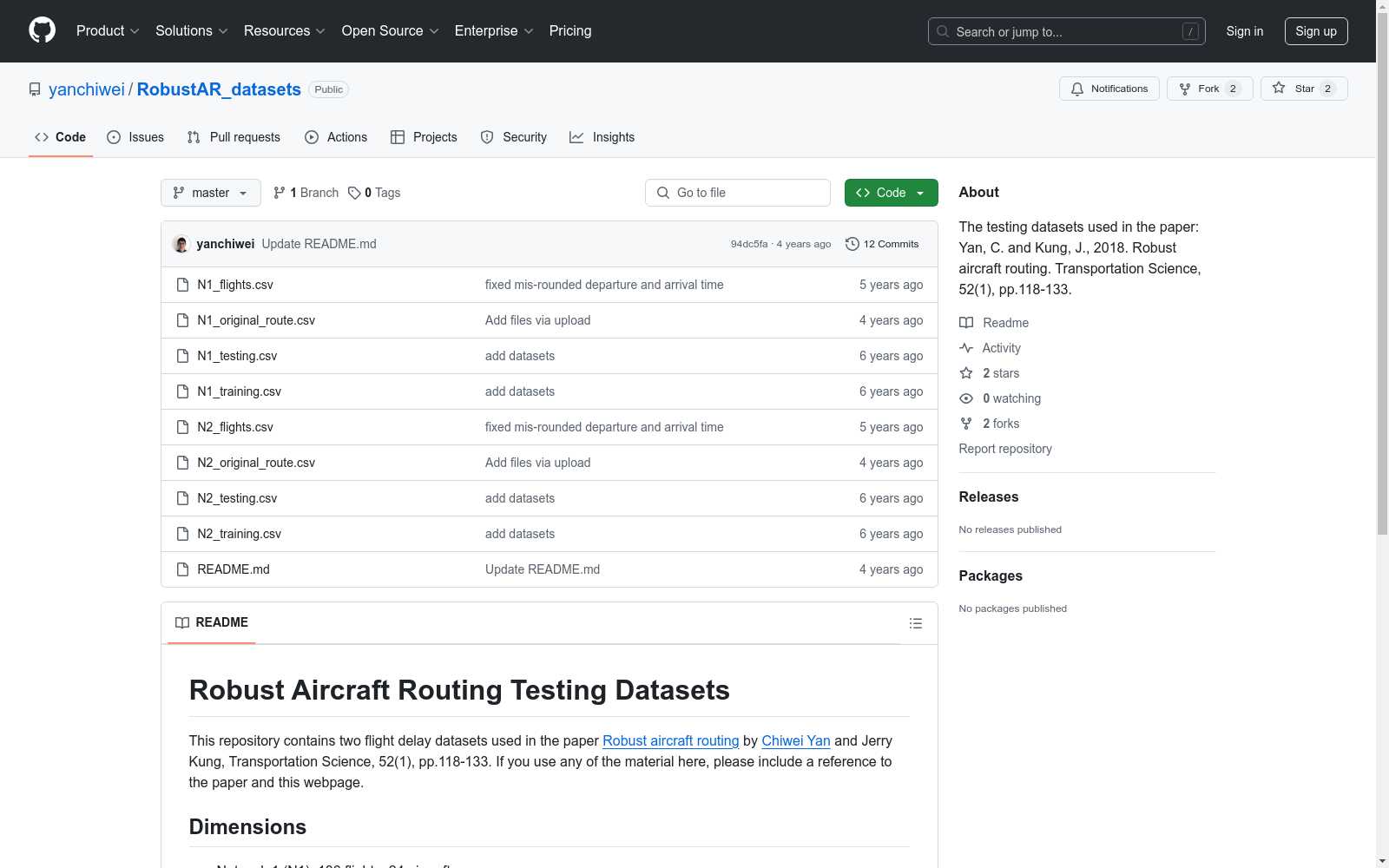Viewport: 1389px width, 868px height.
Task: Expand the Solutions menu
Action: (x=192, y=30)
